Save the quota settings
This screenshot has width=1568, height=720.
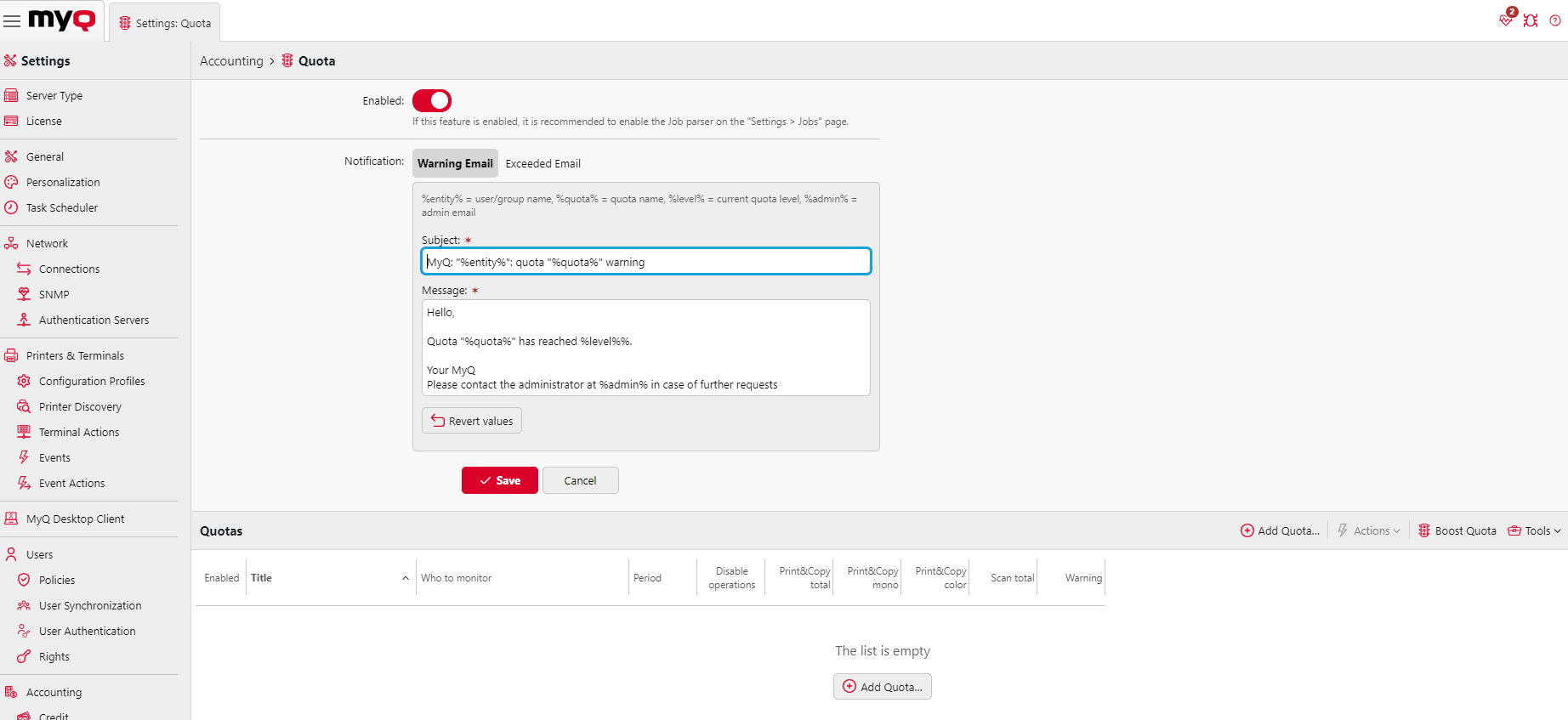[x=499, y=480]
